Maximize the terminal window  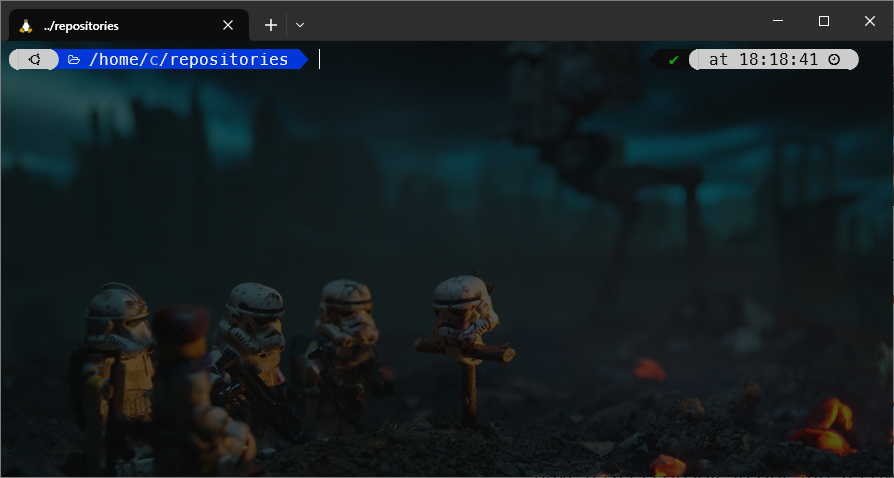(824, 21)
